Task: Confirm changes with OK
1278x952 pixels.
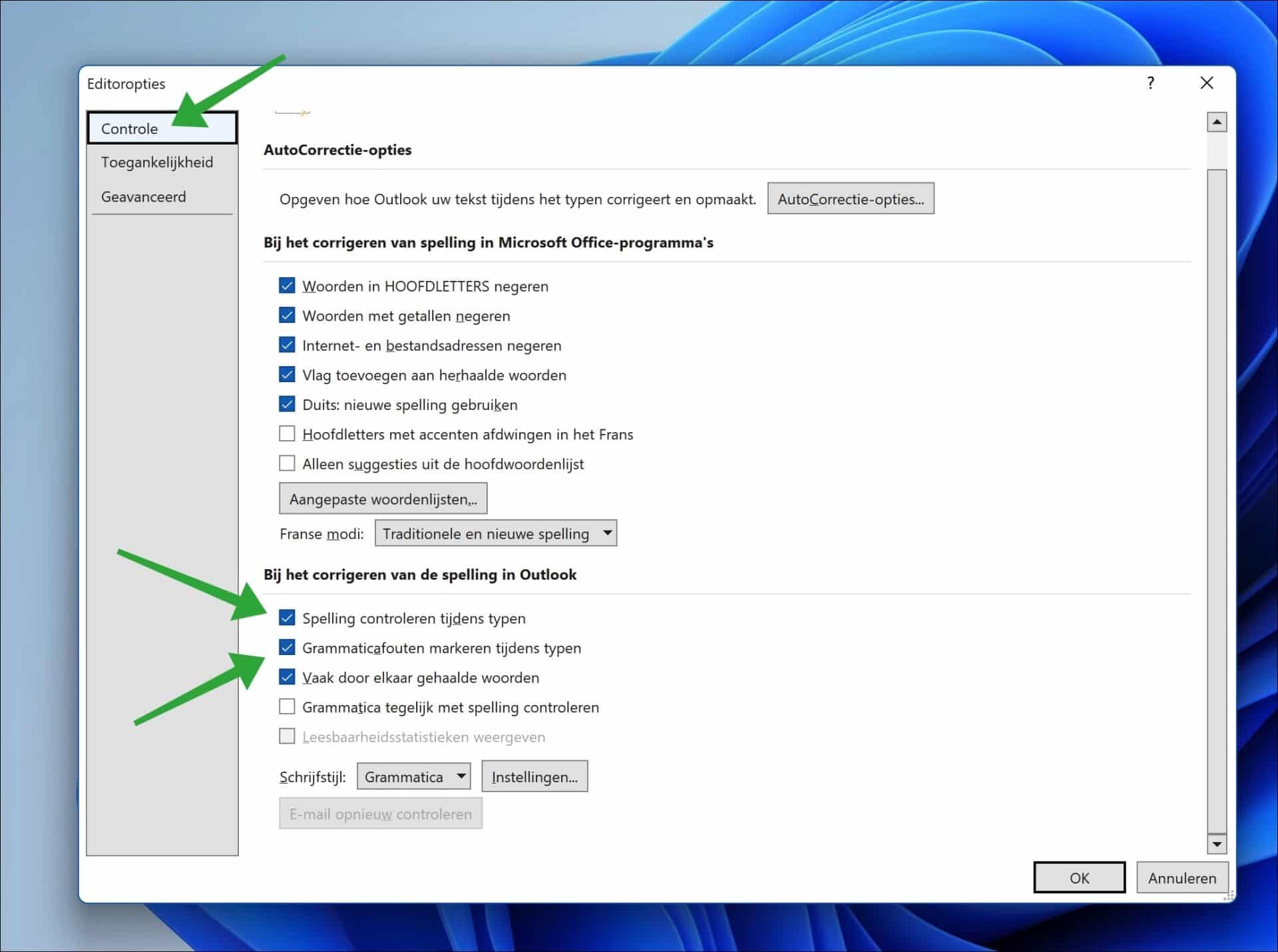Action: (1078, 877)
